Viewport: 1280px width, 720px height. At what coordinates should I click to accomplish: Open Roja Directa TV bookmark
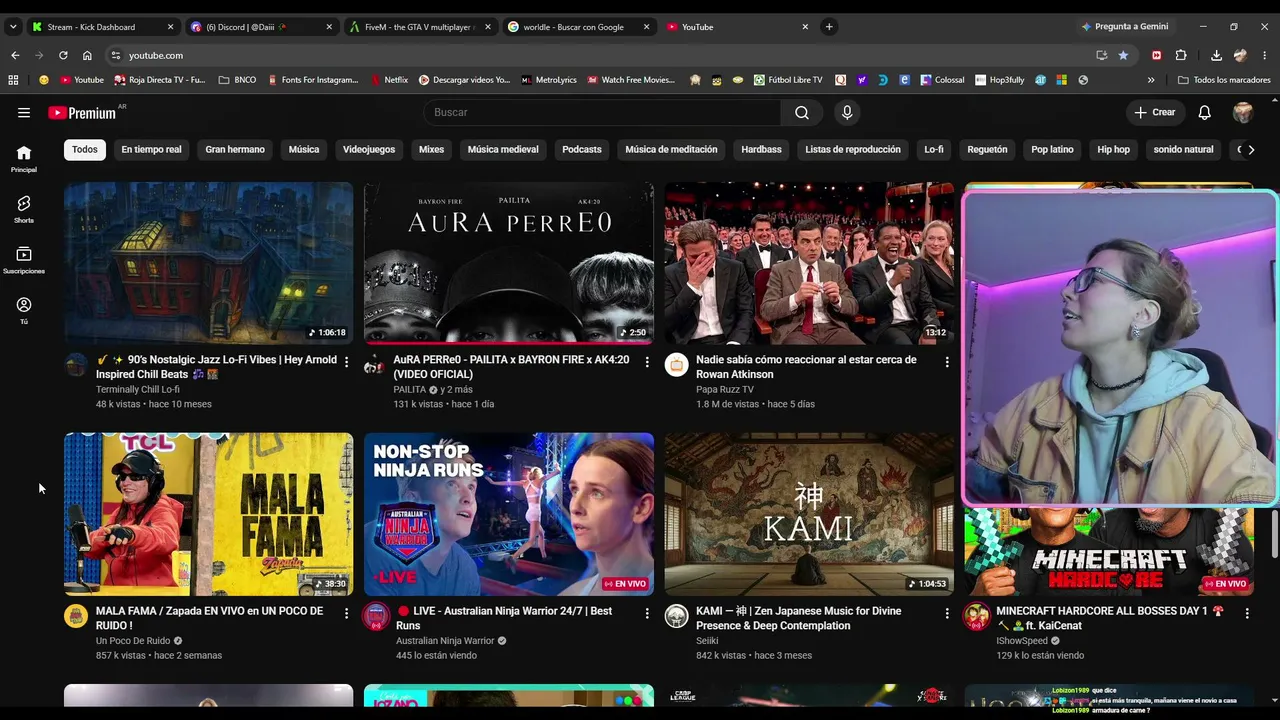click(x=160, y=80)
